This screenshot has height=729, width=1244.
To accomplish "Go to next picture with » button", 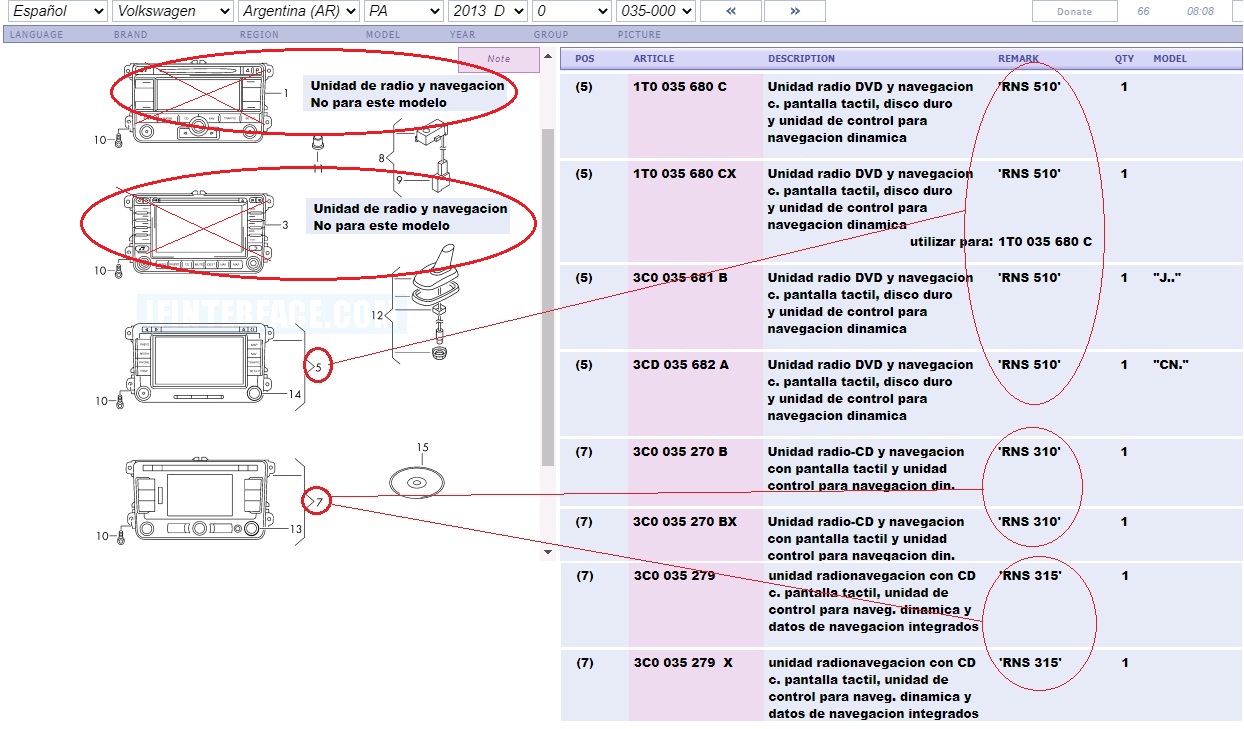I will click(x=795, y=11).
